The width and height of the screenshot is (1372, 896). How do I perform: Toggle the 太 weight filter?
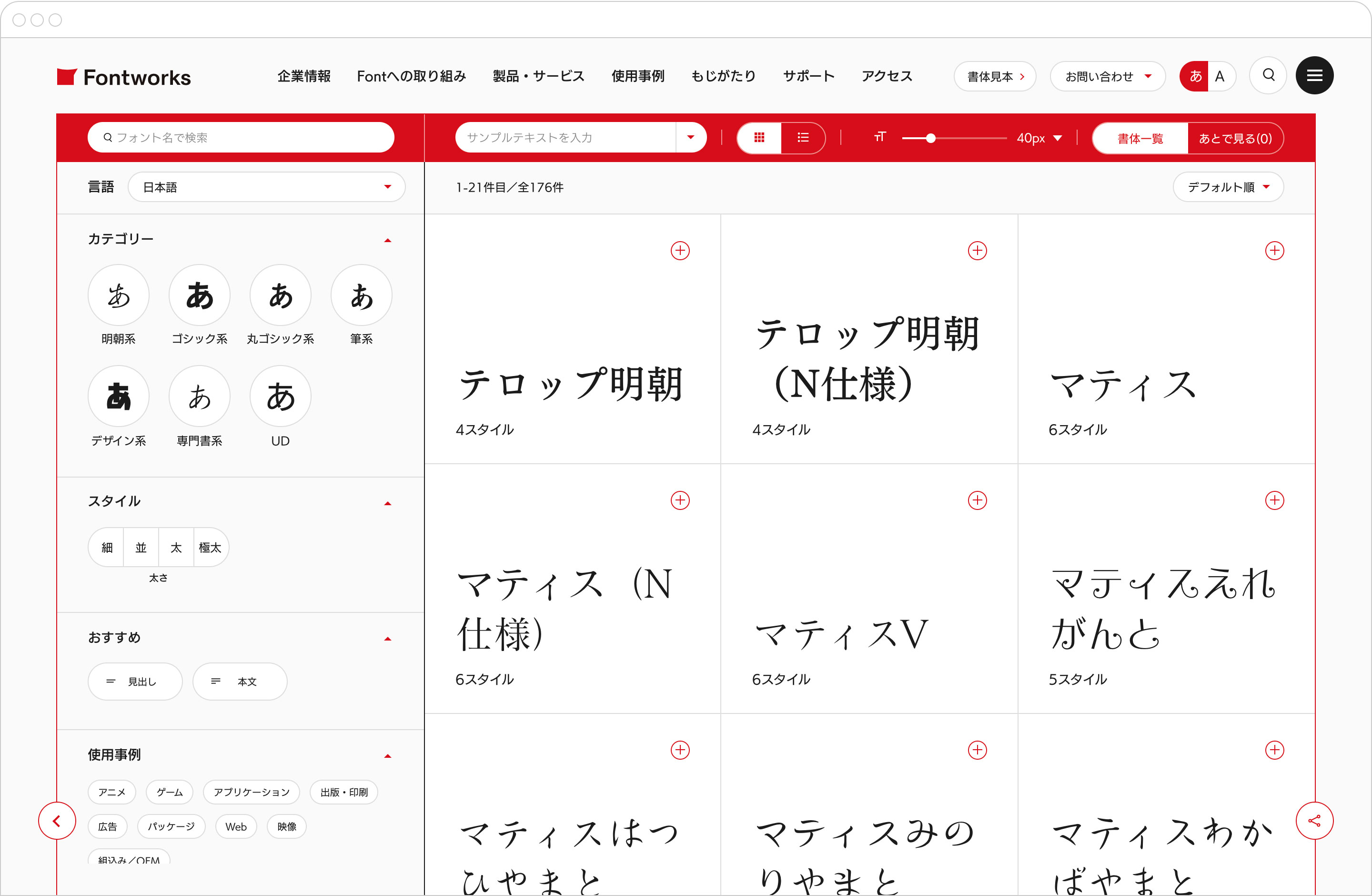(x=176, y=547)
